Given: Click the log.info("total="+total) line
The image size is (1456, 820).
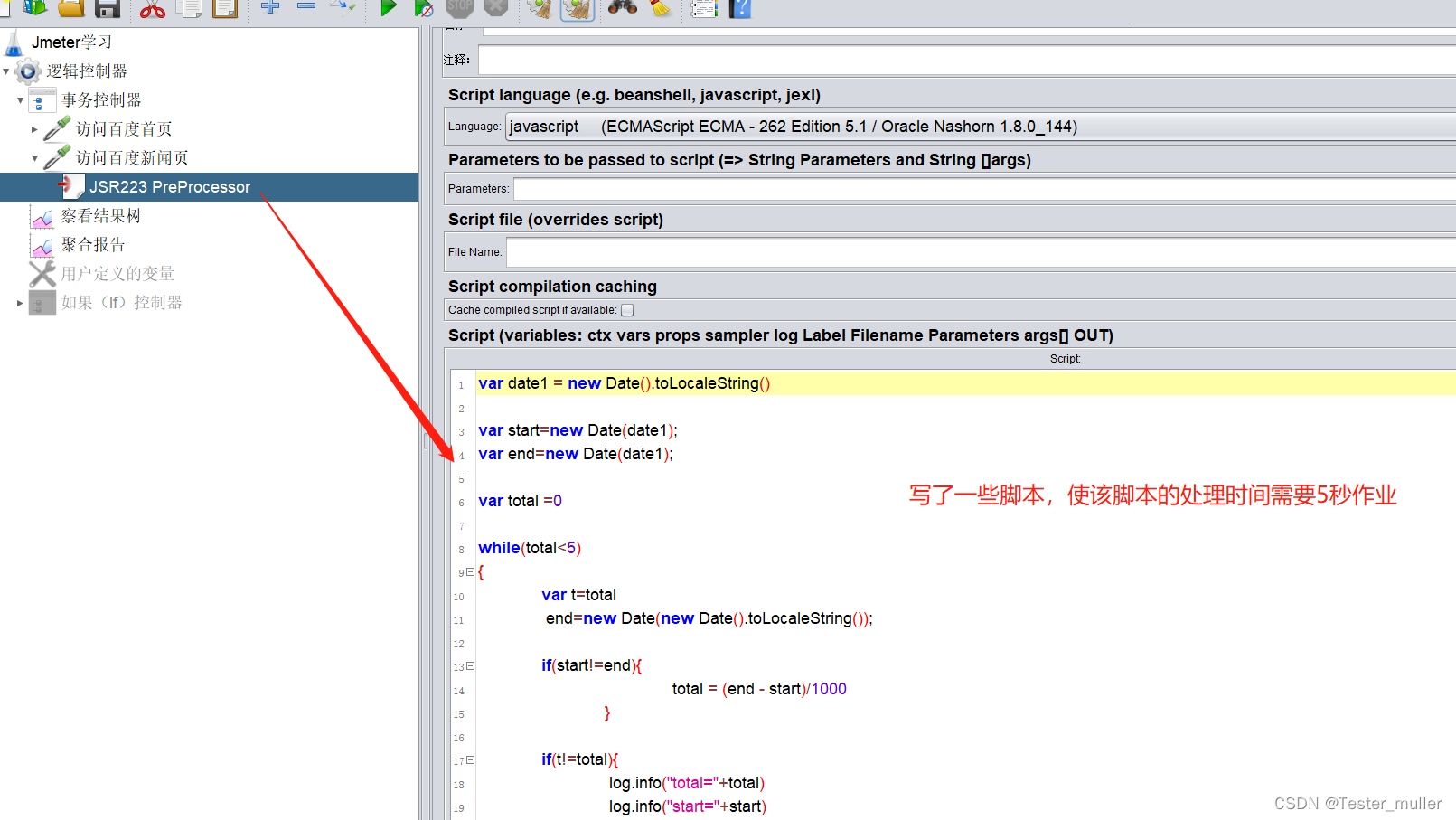Looking at the screenshot, I should tap(687, 783).
